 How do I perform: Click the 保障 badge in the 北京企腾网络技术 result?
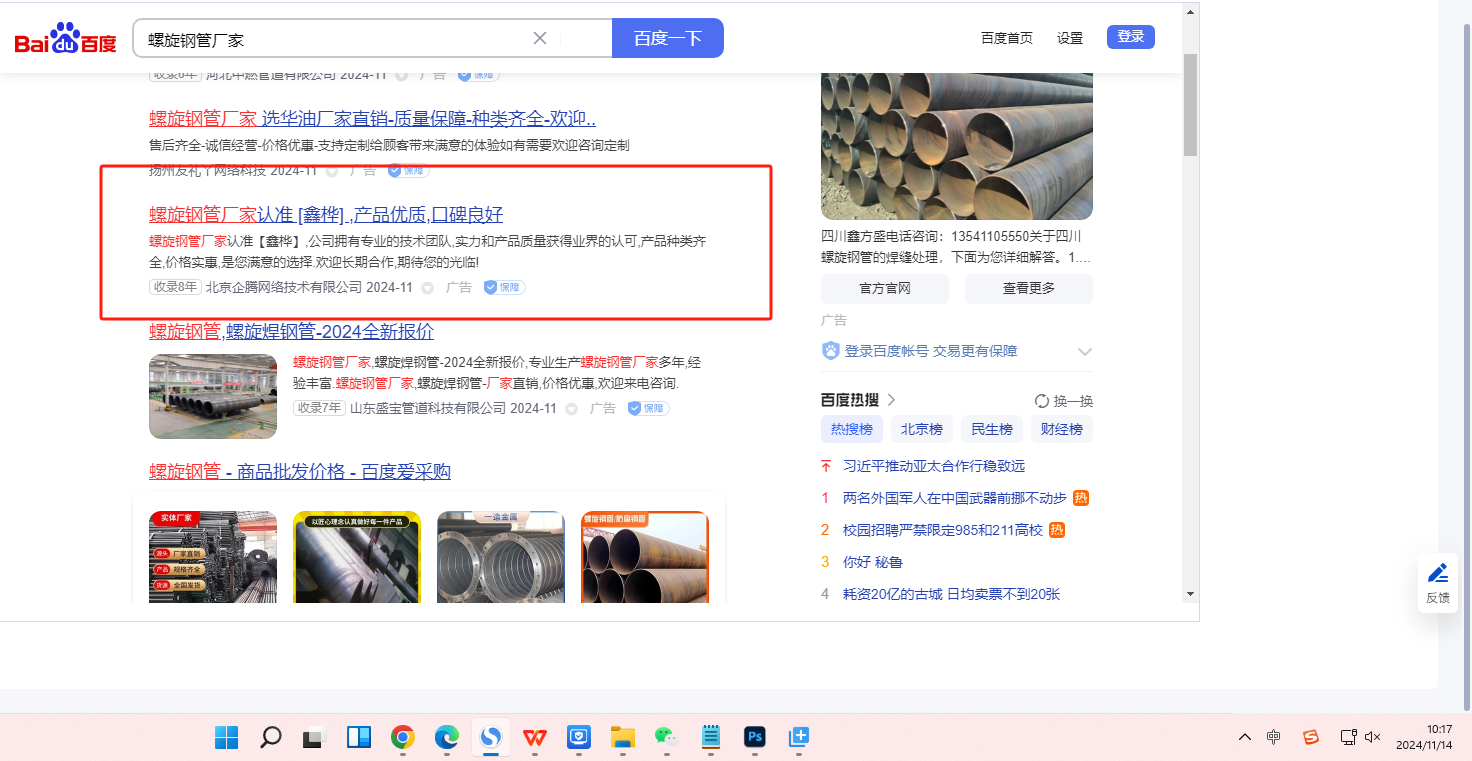click(504, 288)
